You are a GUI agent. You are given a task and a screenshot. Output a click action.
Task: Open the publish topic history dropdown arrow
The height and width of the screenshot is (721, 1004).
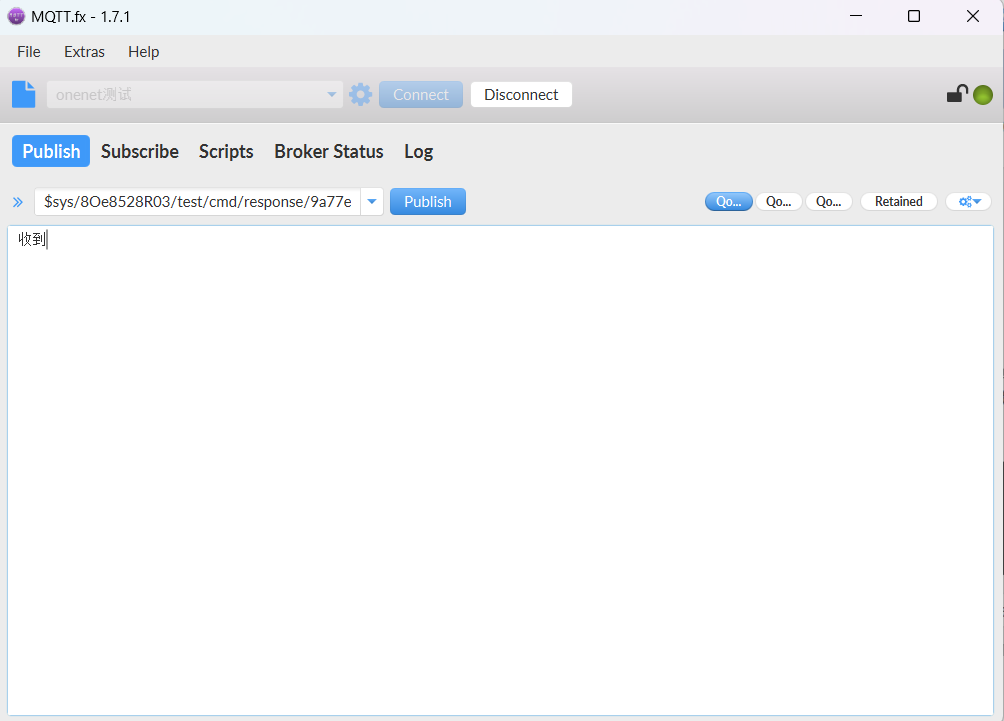pyautogui.click(x=372, y=202)
